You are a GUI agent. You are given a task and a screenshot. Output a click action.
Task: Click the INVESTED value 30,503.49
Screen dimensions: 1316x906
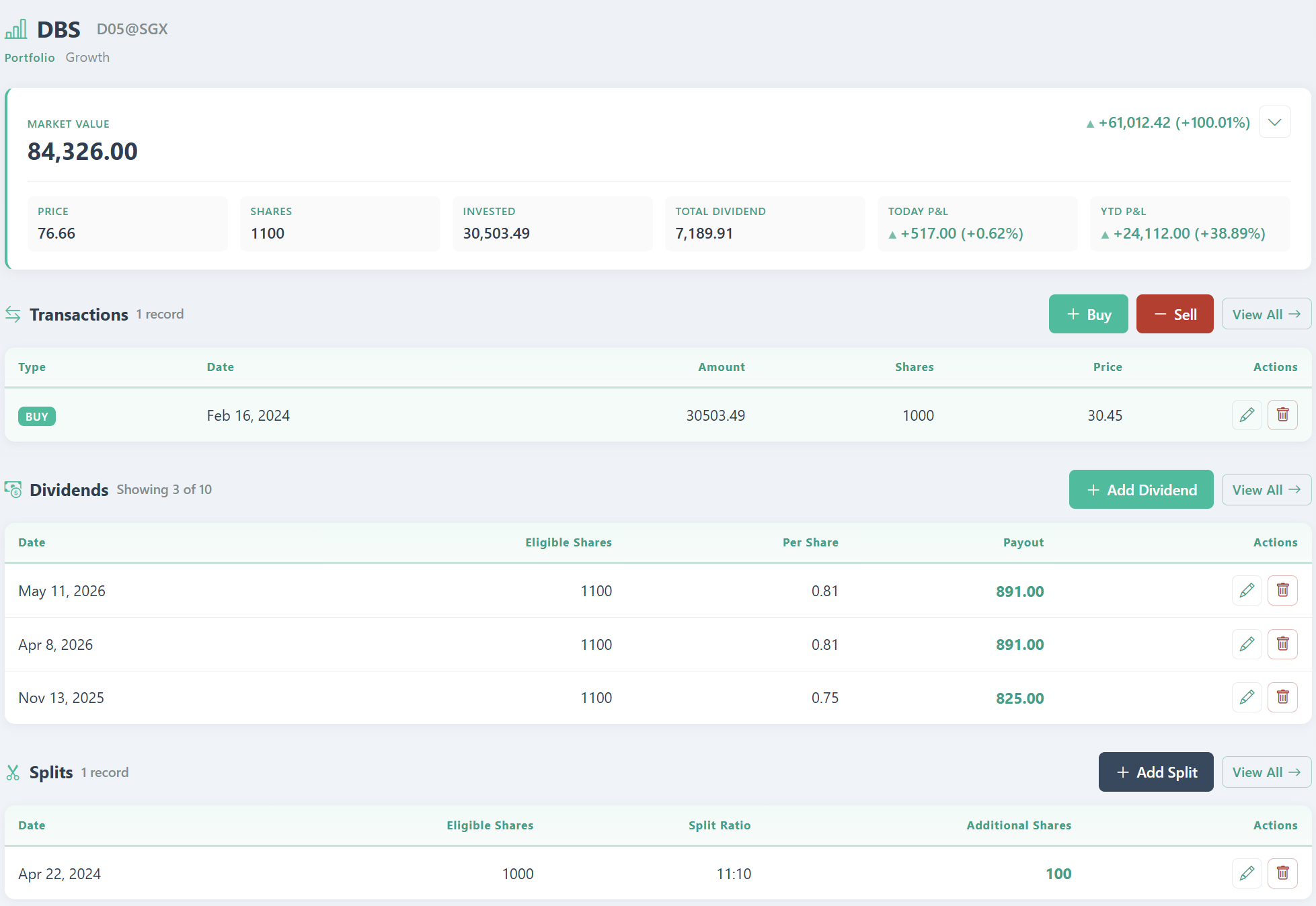coord(496,233)
